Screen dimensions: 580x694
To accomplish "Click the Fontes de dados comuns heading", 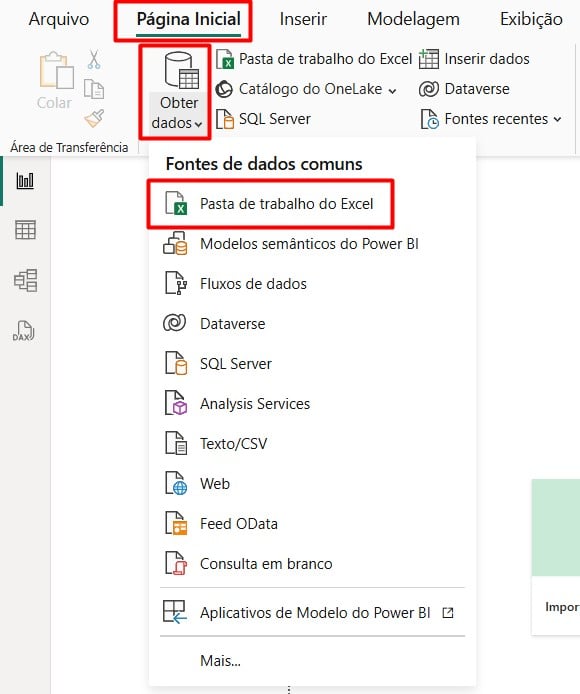I will click(x=264, y=164).
